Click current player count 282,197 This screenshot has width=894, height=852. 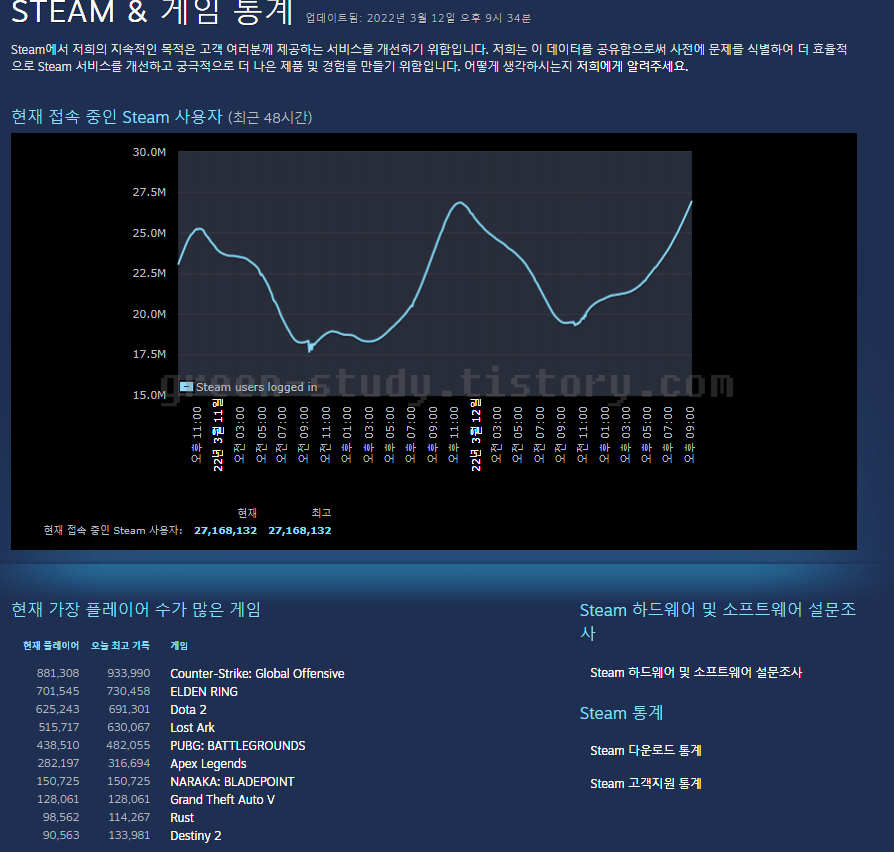(x=58, y=763)
